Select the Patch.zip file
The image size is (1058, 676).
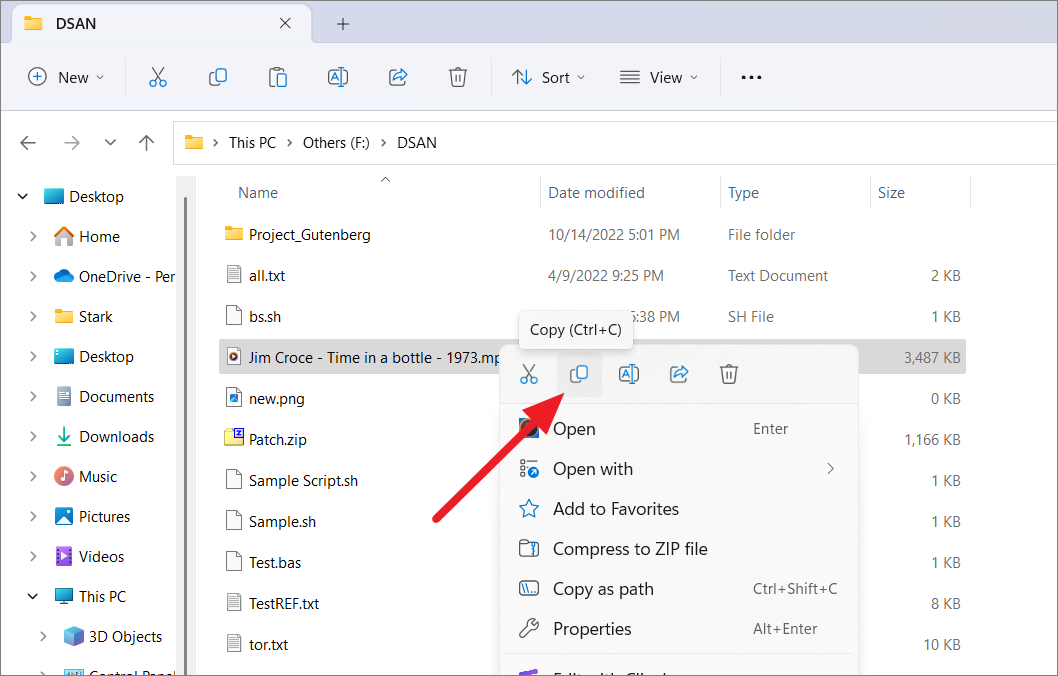[x=277, y=440]
